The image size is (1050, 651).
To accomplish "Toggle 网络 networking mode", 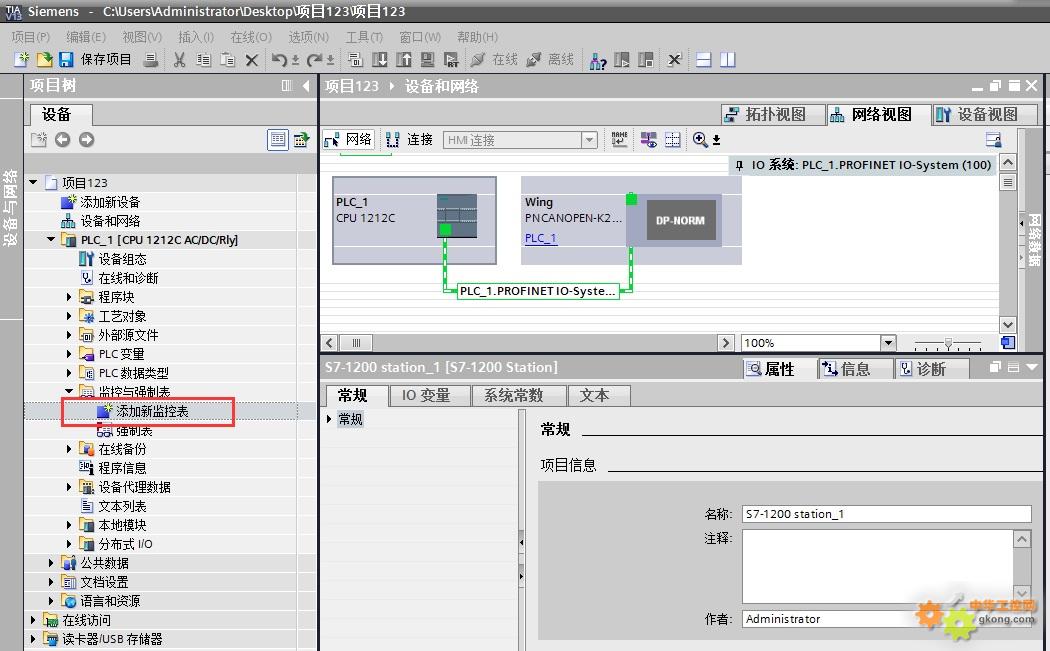I will coord(348,139).
